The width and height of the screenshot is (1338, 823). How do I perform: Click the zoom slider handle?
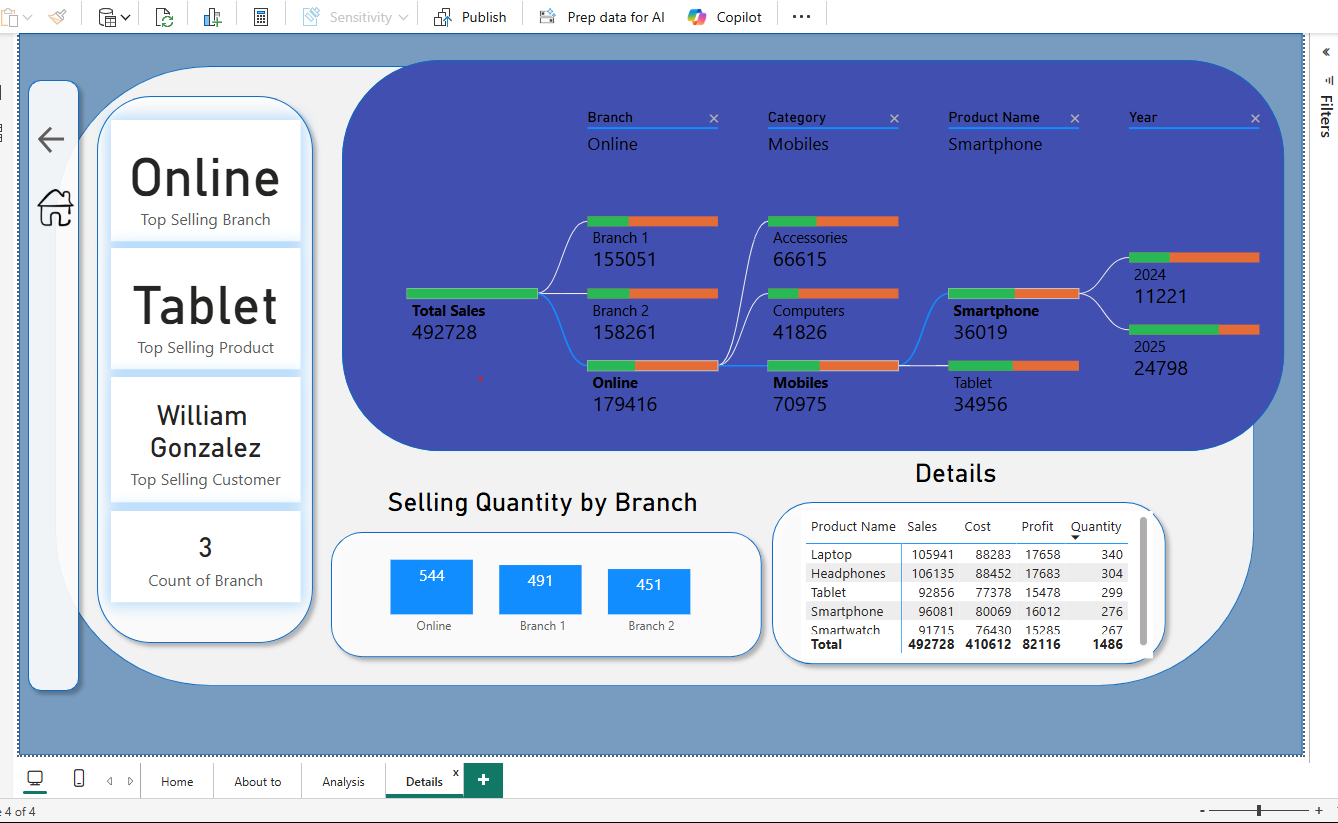1259,810
